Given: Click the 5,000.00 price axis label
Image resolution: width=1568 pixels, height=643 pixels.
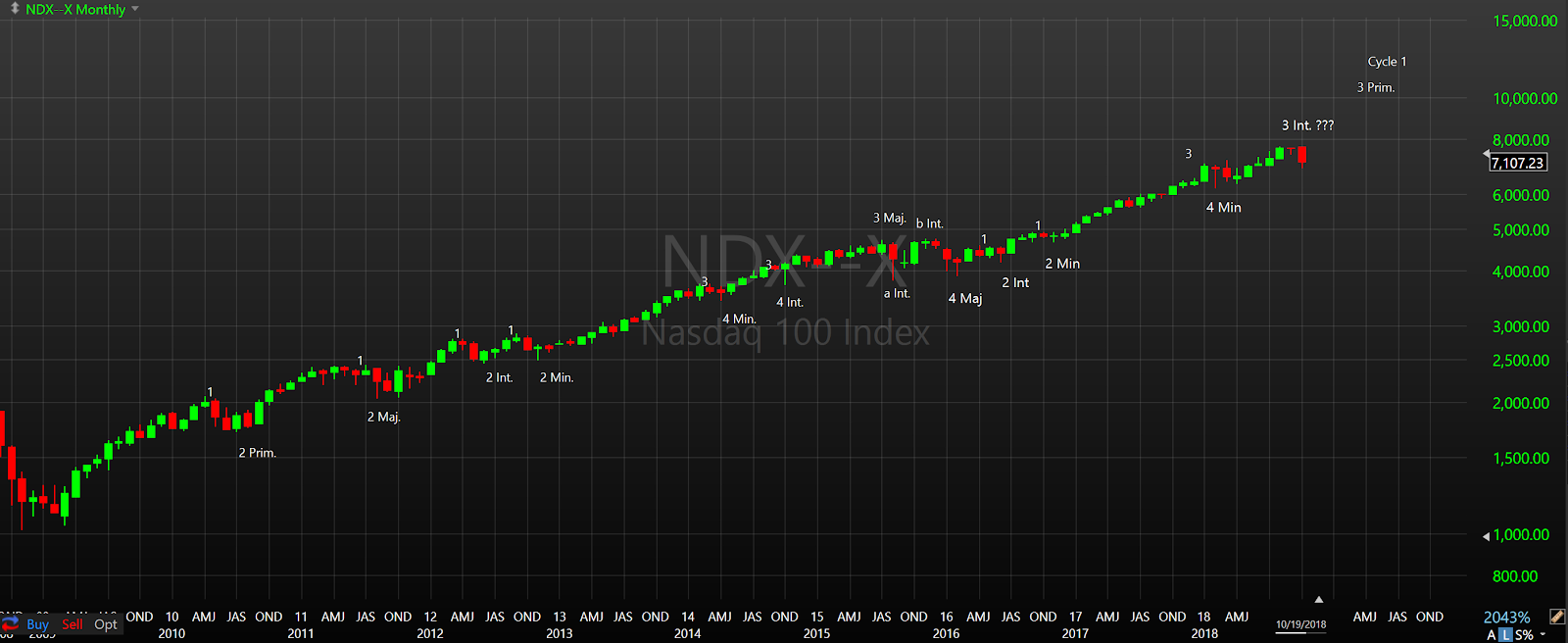Looking at the screenshot, I should tap(1521, 230).
